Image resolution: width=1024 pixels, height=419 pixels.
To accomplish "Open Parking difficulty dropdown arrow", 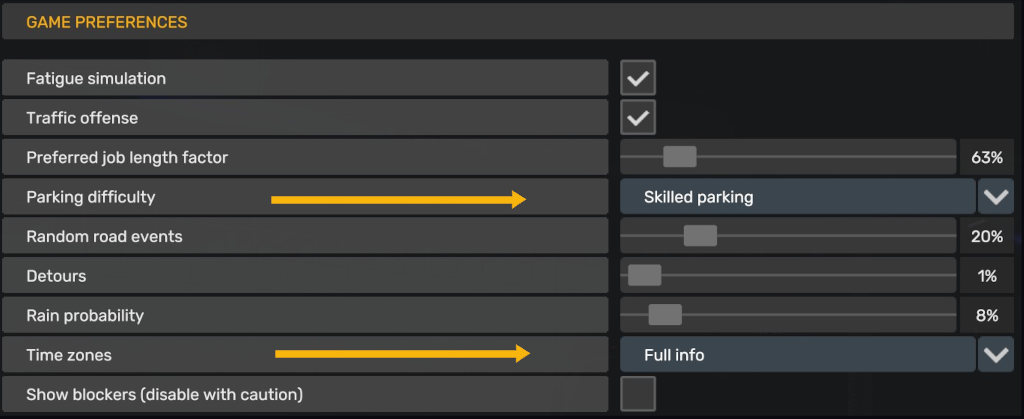I will [x=996, y=197].
